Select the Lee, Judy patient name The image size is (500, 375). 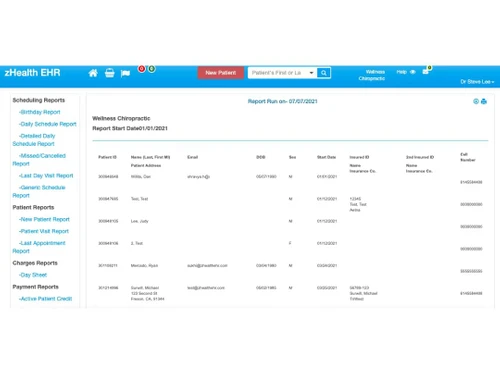pyautogui.click(x=140, y=221)
